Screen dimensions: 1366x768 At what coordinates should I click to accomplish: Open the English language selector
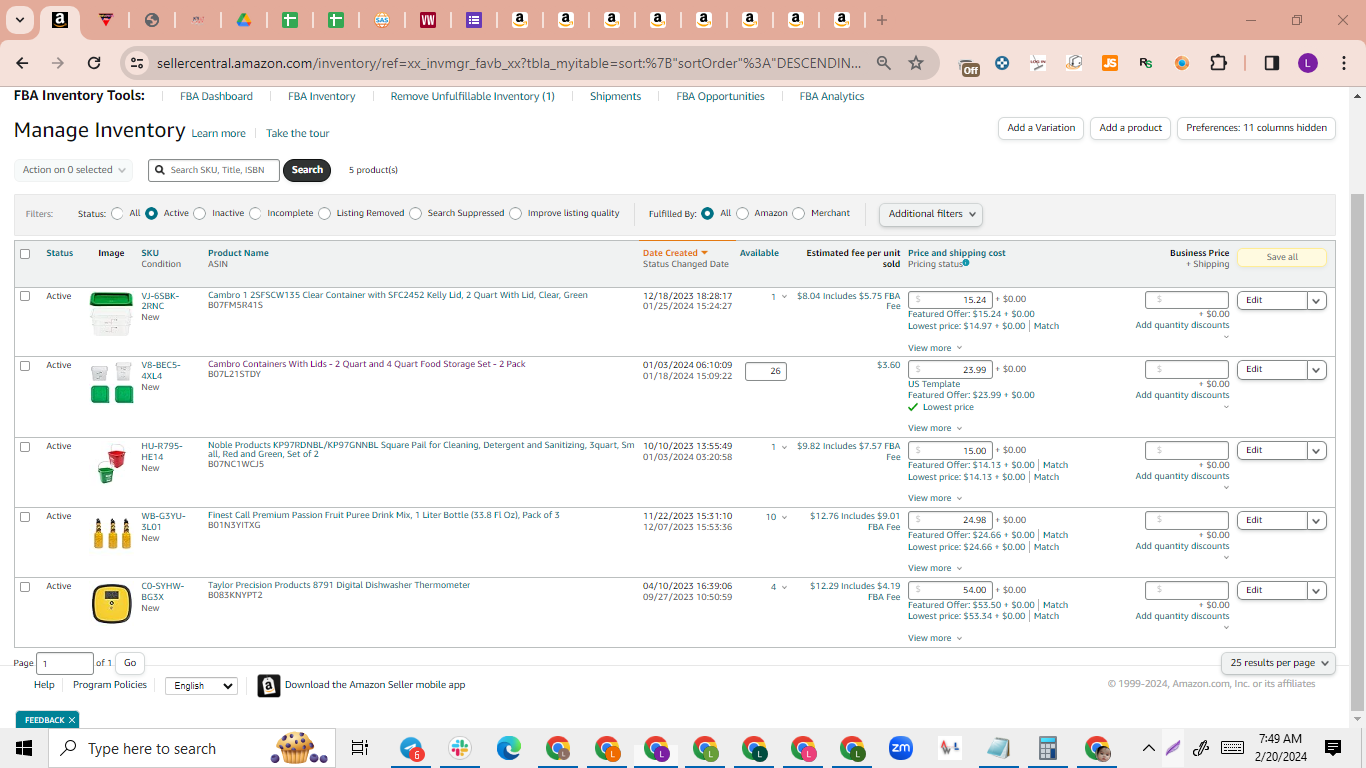click(201, 686)
